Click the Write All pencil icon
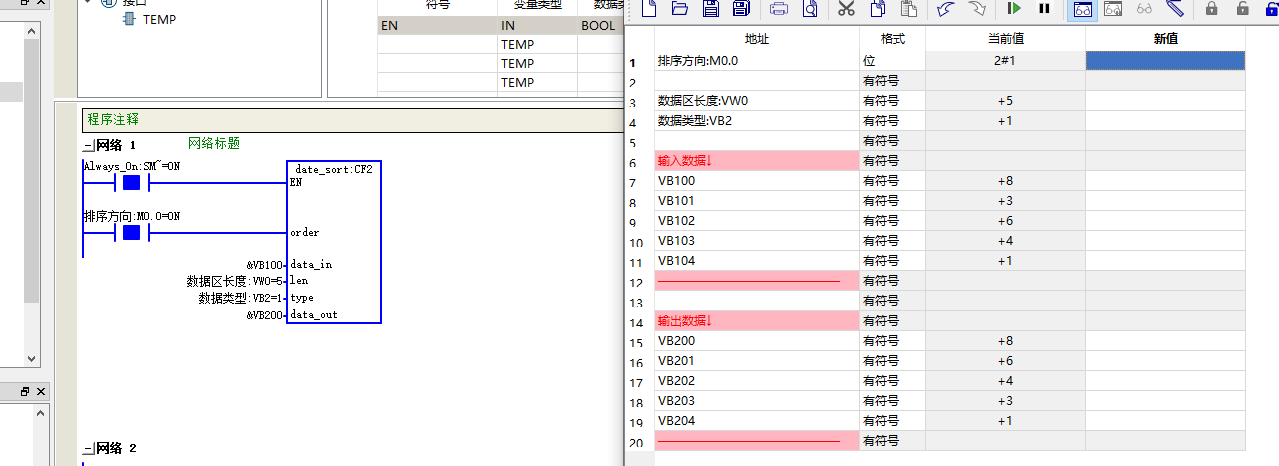 point(1175,9)
